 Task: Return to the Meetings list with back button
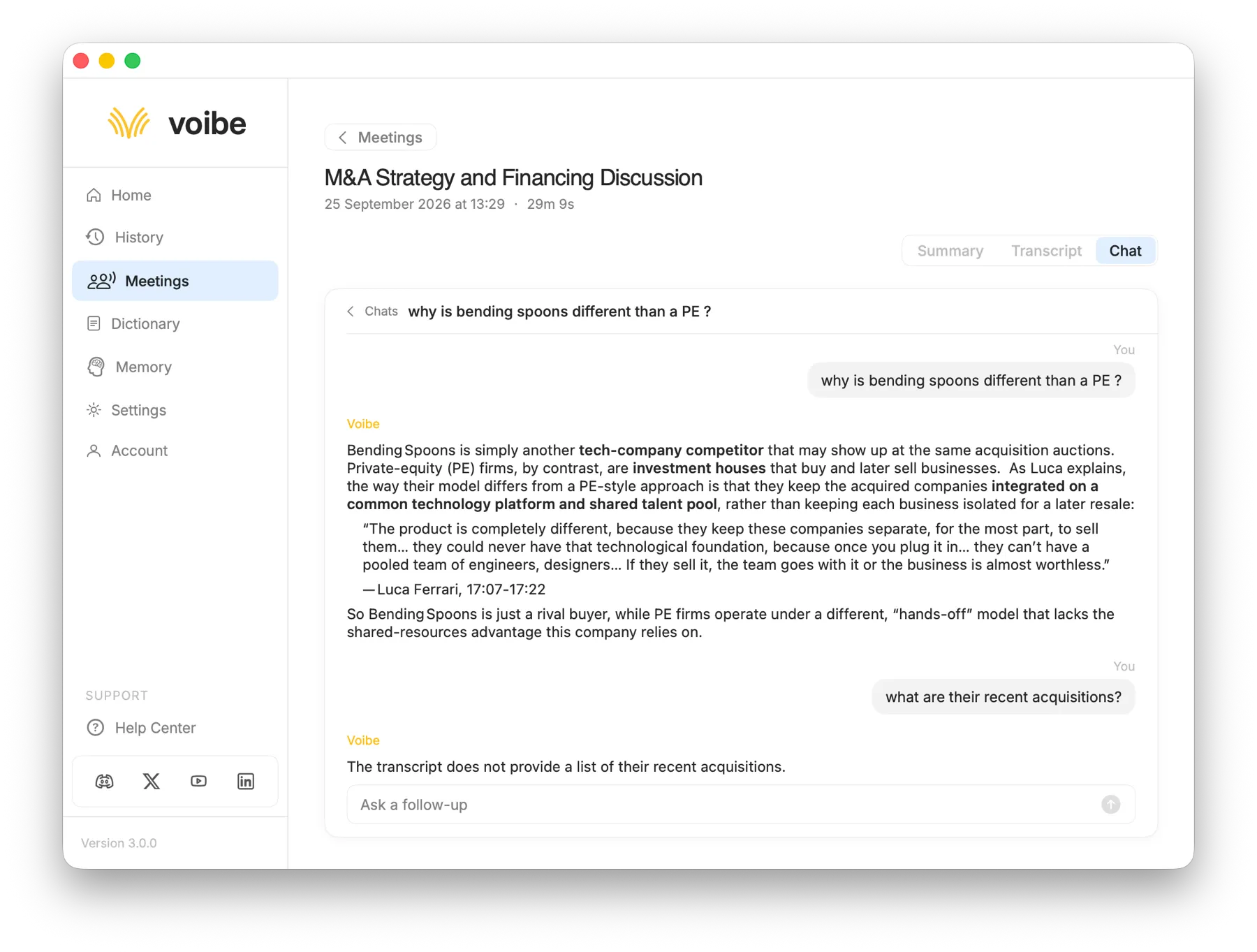point(381,137)
